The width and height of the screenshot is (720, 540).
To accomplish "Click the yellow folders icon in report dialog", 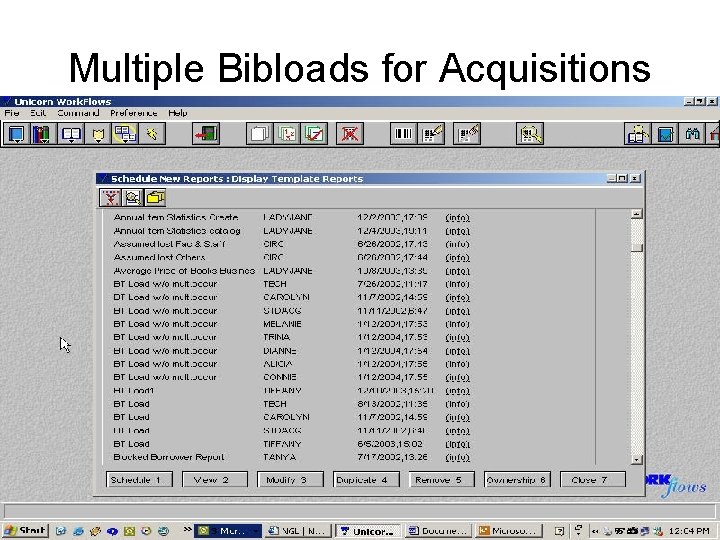I will coord(155,197).
